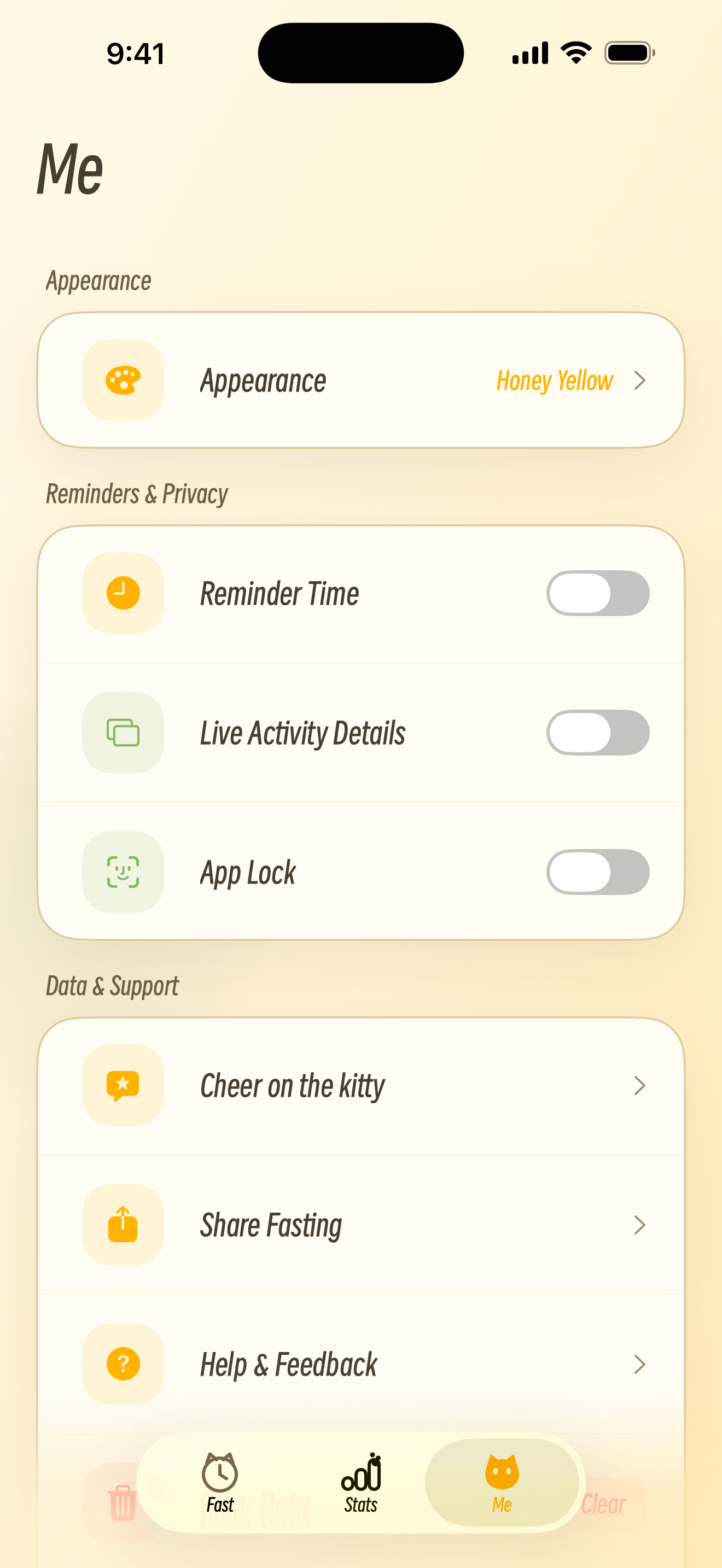
Task: Tap the Live Activity Details stacked-windows icon
Action: tap(123, 732)
